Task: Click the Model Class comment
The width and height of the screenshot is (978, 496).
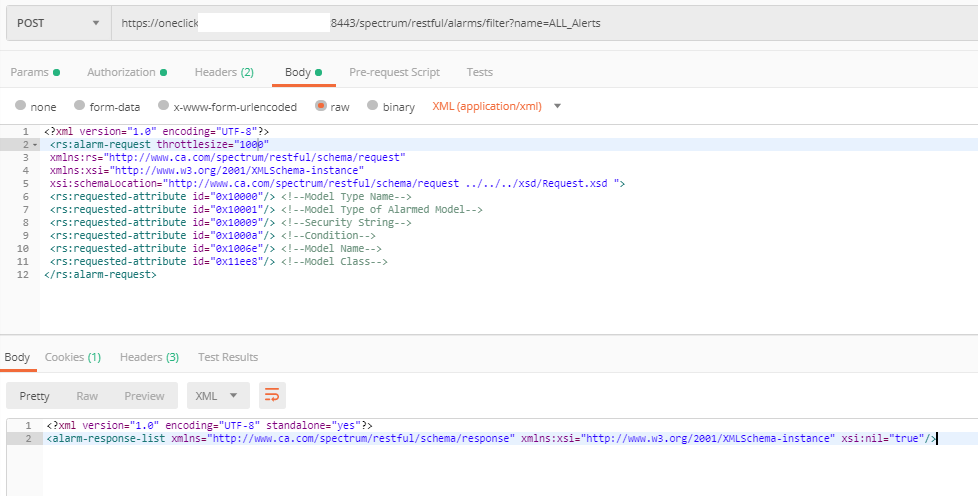Action: pyautogui.click(x=334, y=261)
